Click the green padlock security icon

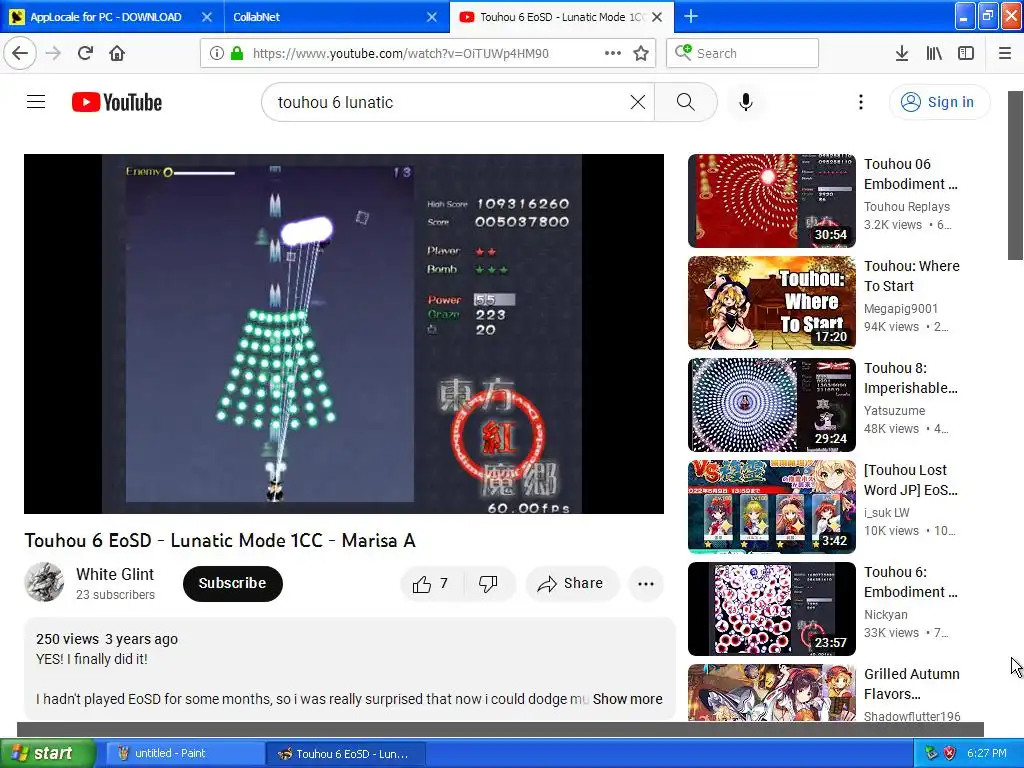(x=237, y=53)
